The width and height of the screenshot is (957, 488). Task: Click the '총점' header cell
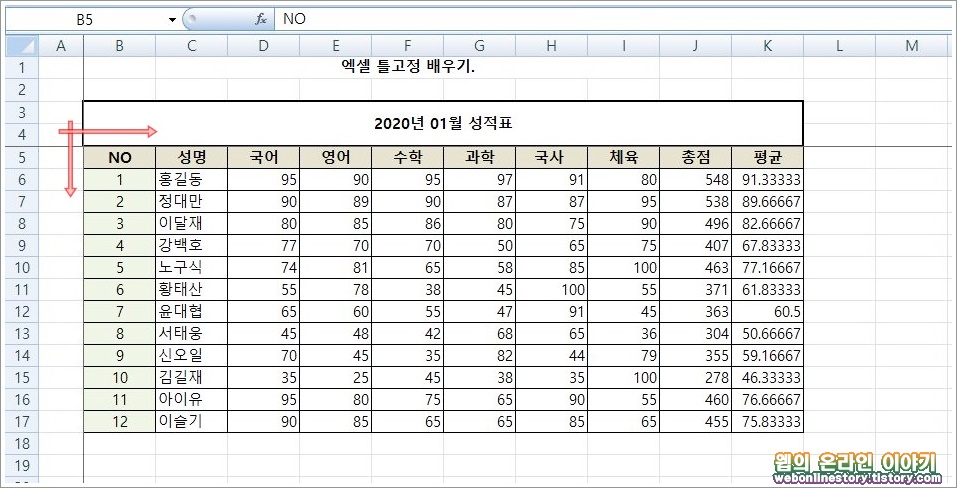696,158
